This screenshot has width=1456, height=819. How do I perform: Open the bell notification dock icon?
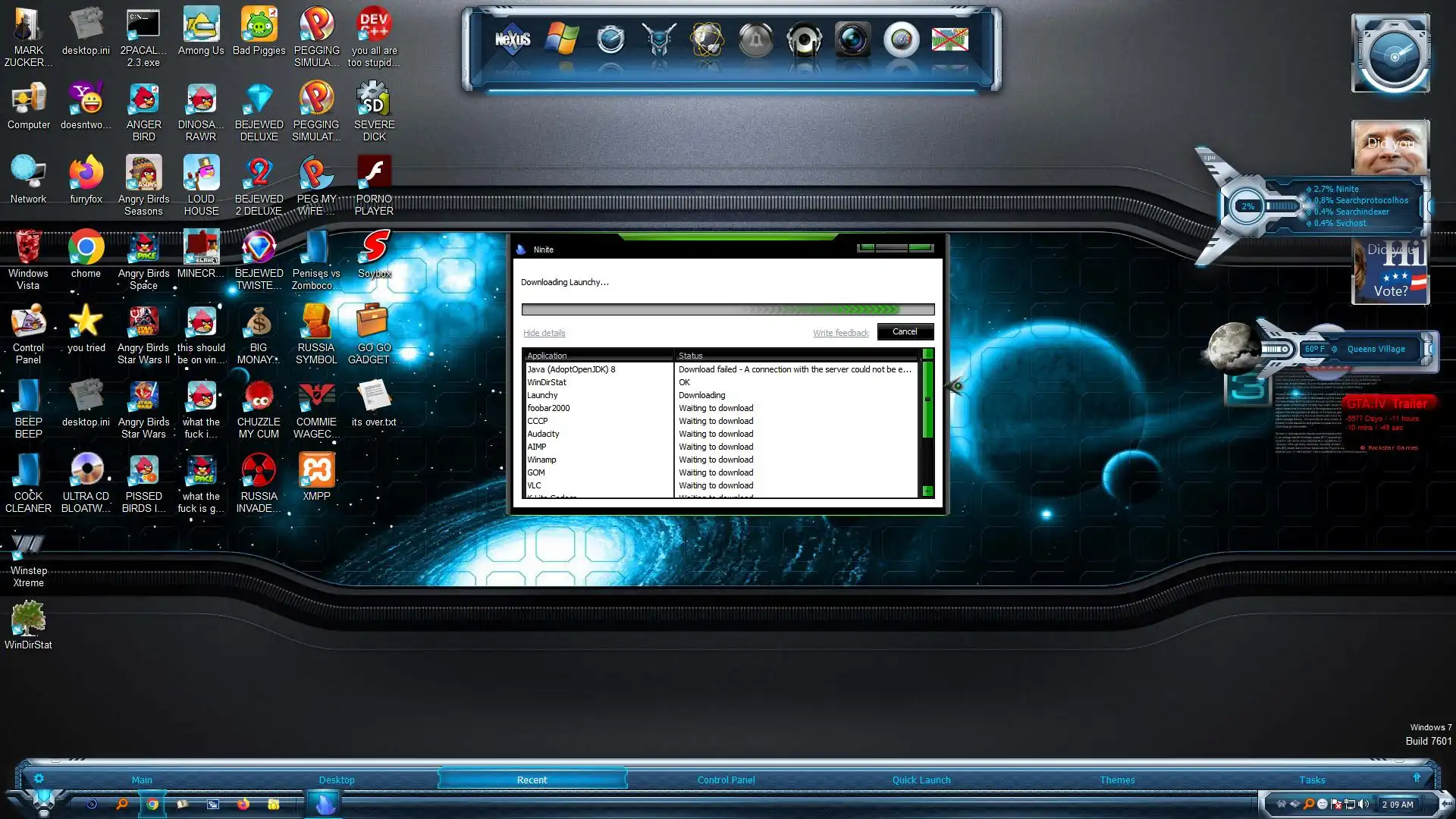click(755, 39)
